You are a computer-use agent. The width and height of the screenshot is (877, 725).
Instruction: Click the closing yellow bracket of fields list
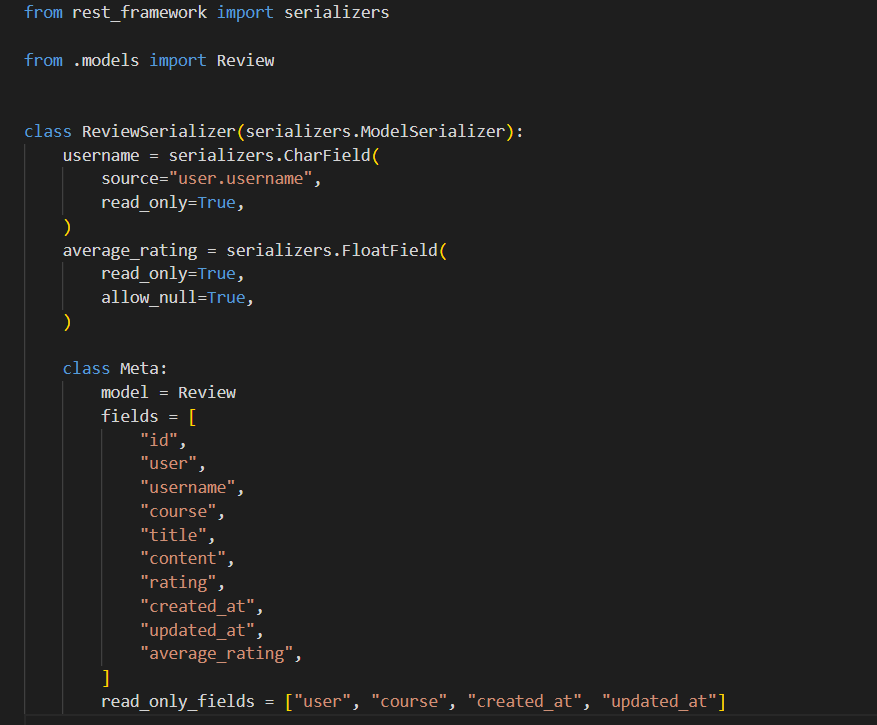(106, 678)
